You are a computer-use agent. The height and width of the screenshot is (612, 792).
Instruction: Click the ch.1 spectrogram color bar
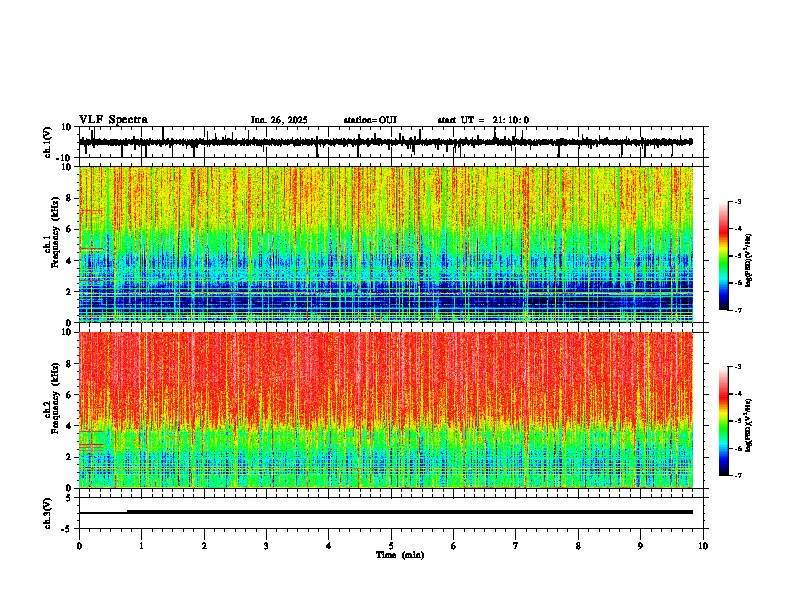(x=724, y=256)
